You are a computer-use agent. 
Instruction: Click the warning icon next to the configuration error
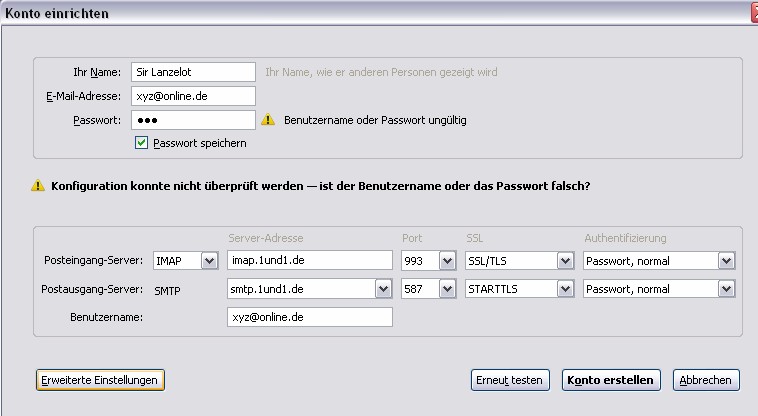(38, 186)
